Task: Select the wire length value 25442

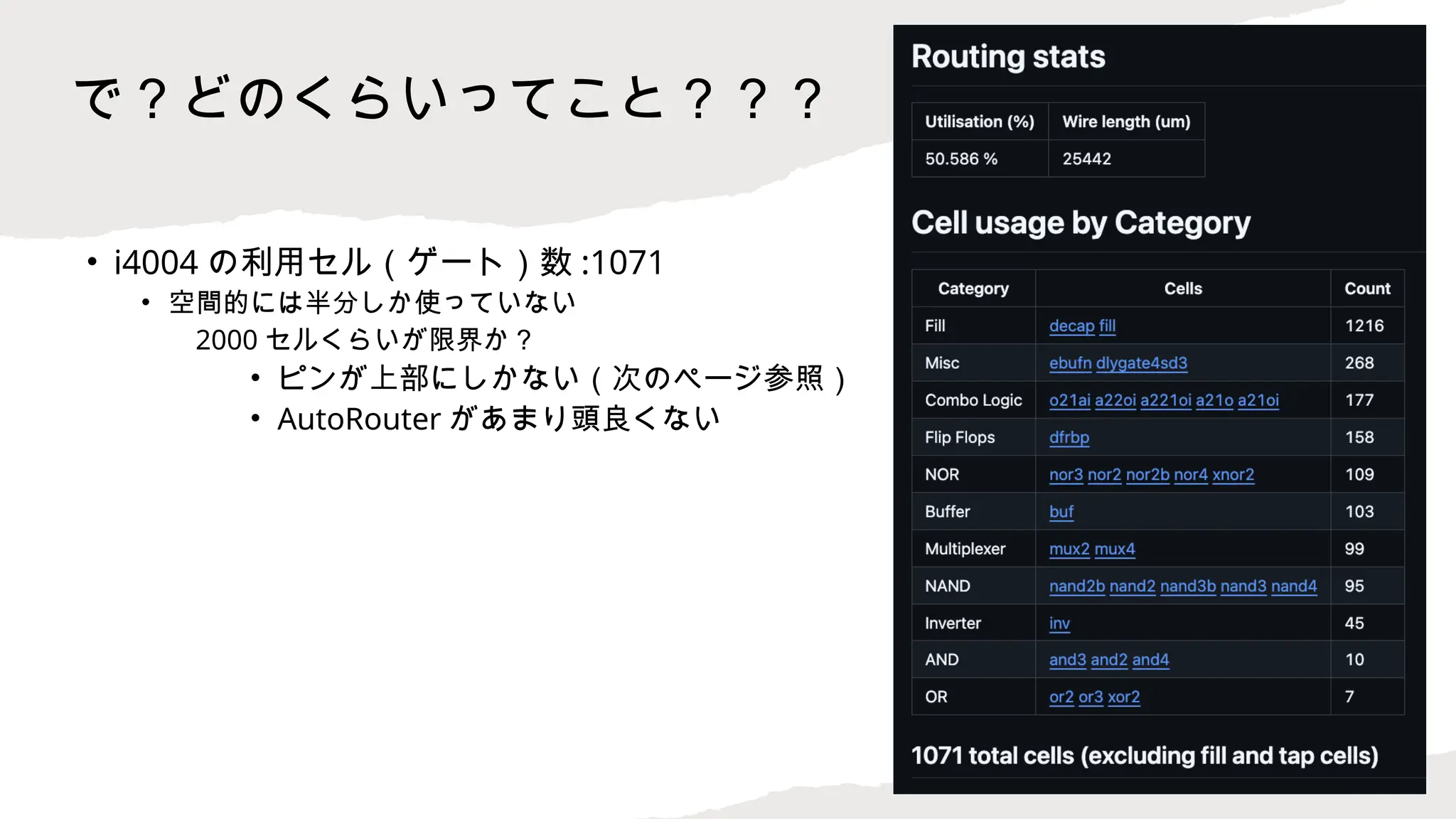Action: 1086,159
